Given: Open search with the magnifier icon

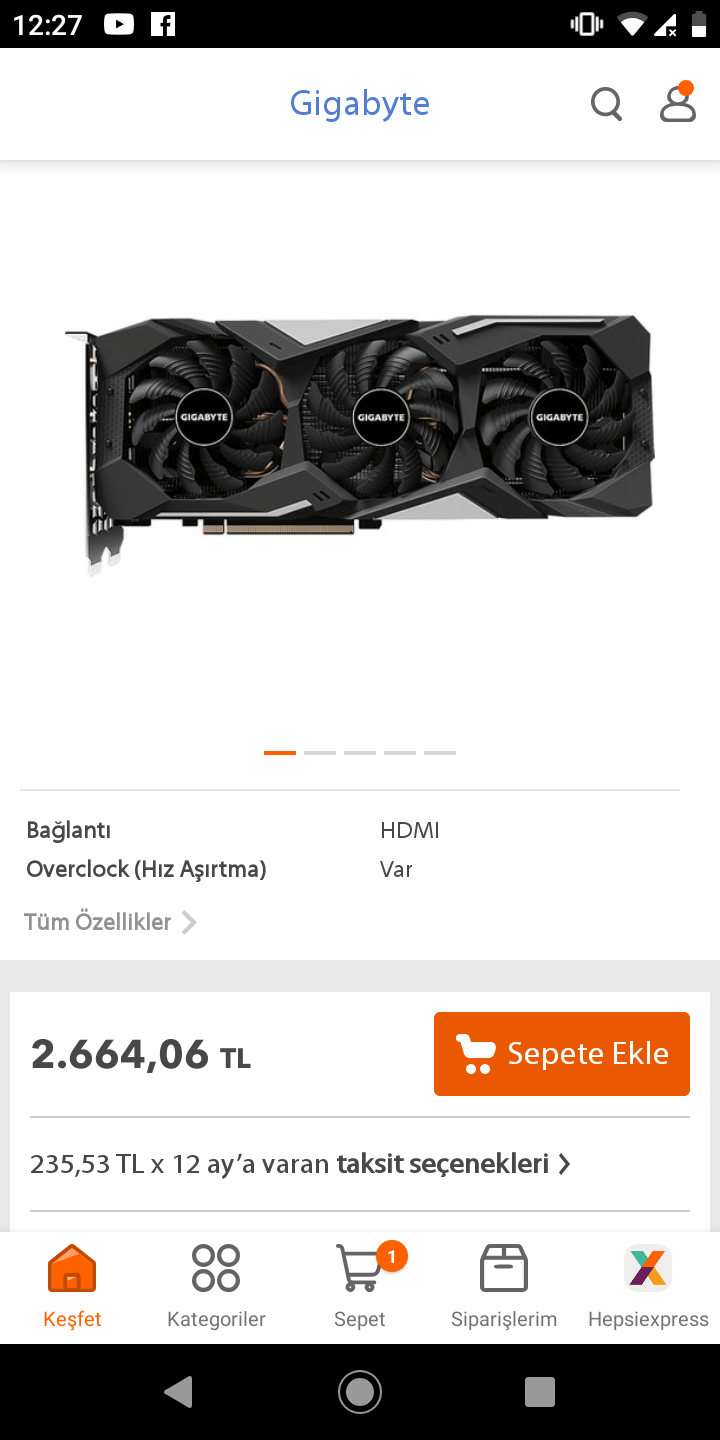Looking at the screenshot, I should pos(606,103).
